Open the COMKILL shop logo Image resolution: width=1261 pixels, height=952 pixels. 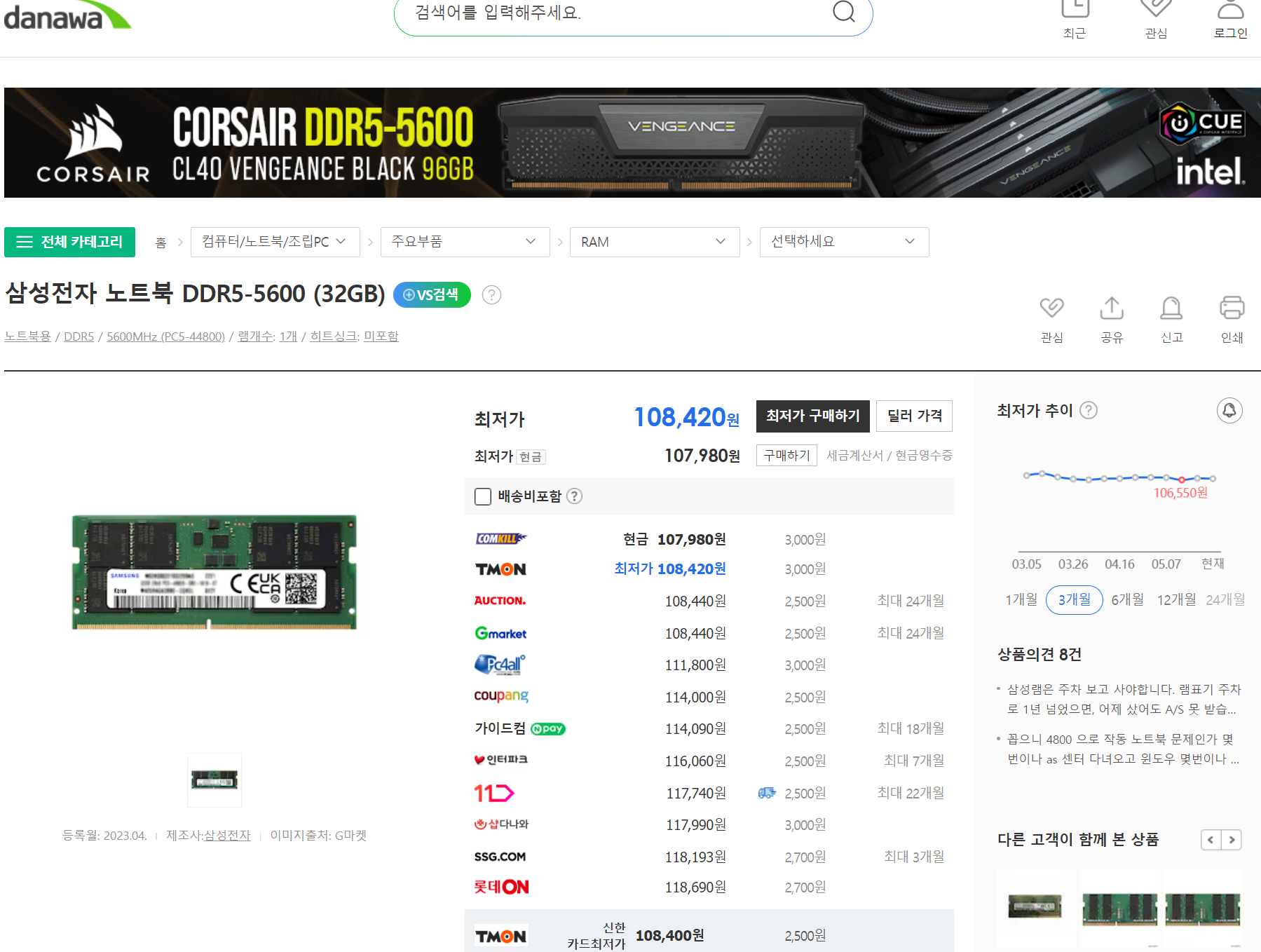click(x=500, y=538)
